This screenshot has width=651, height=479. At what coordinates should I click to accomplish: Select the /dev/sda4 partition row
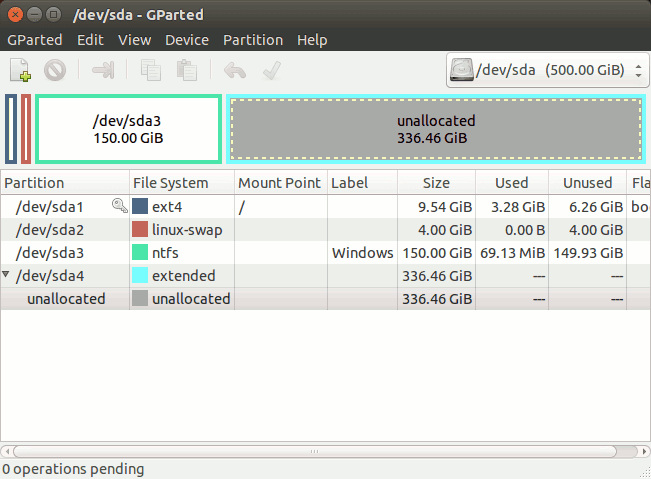(x=326, y=276)
